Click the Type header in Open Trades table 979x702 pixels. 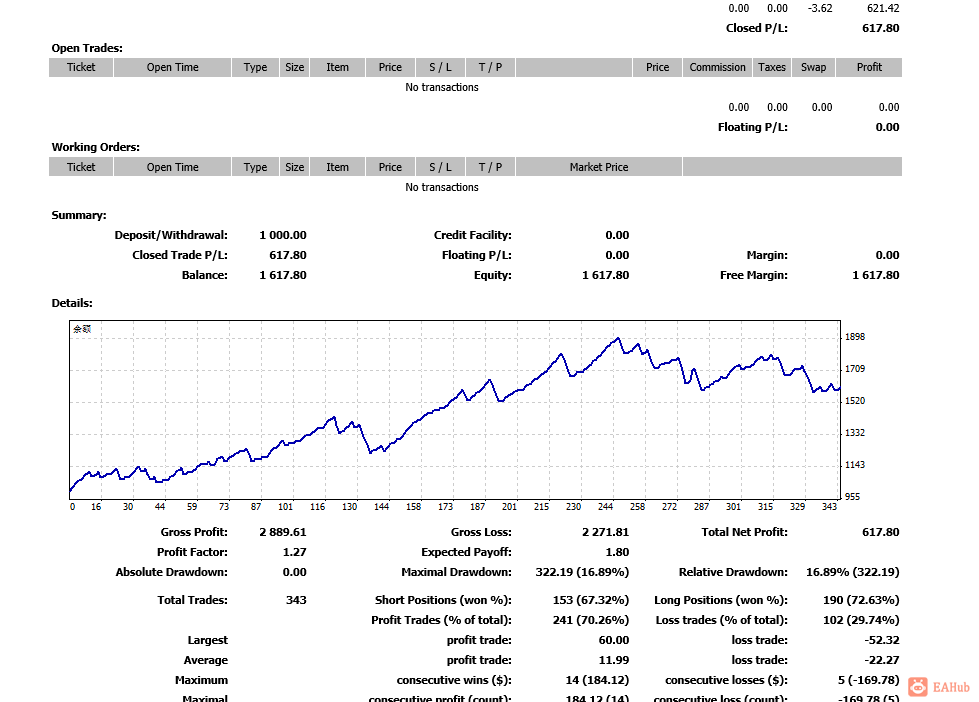255,67
